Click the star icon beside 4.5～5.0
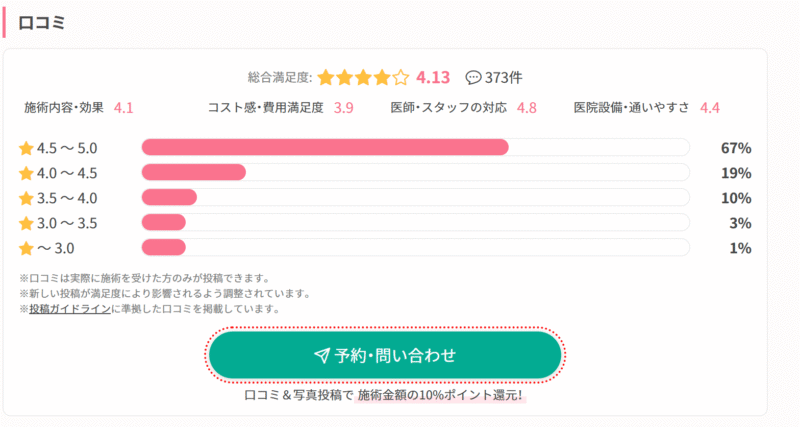The width and height of the screenshot is (800, 427). 26,148
